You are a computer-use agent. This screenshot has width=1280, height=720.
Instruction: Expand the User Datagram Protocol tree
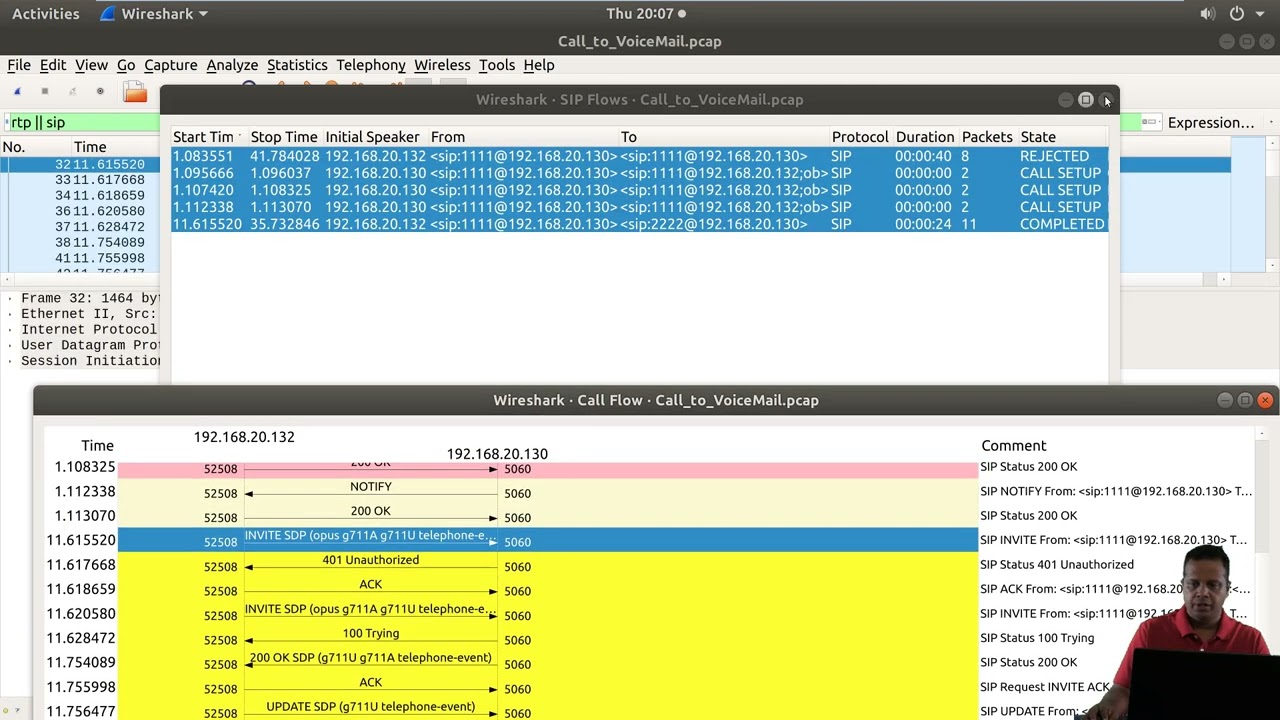click(x=10, y=345)
